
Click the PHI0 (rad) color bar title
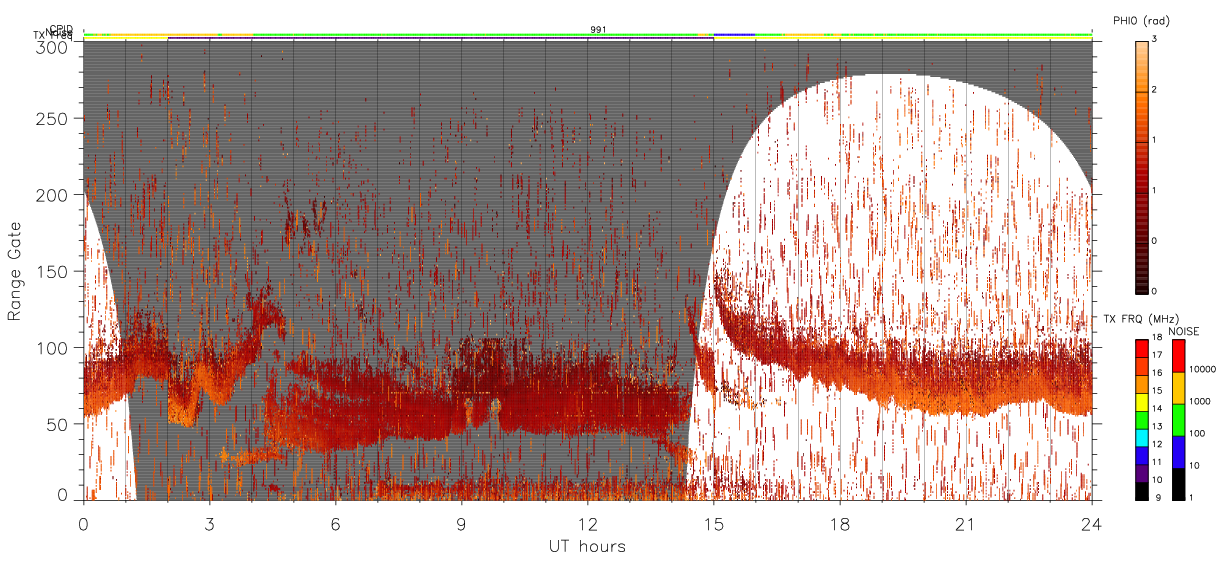1141,20
